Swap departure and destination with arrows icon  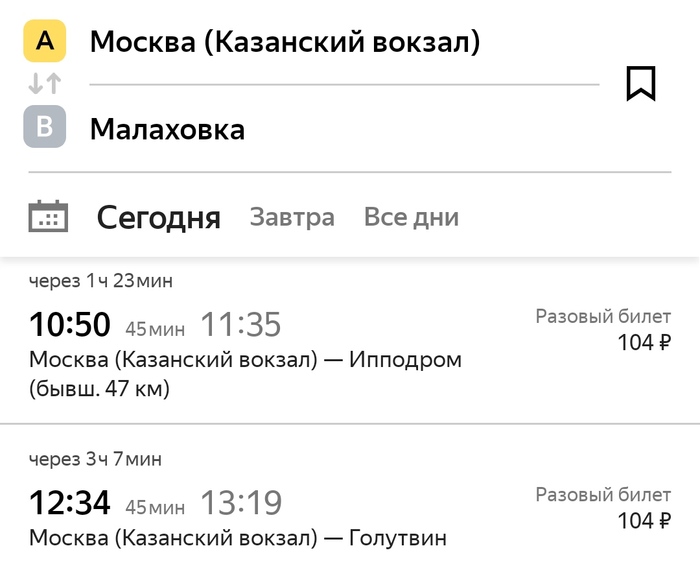click(x=44, y=84)
